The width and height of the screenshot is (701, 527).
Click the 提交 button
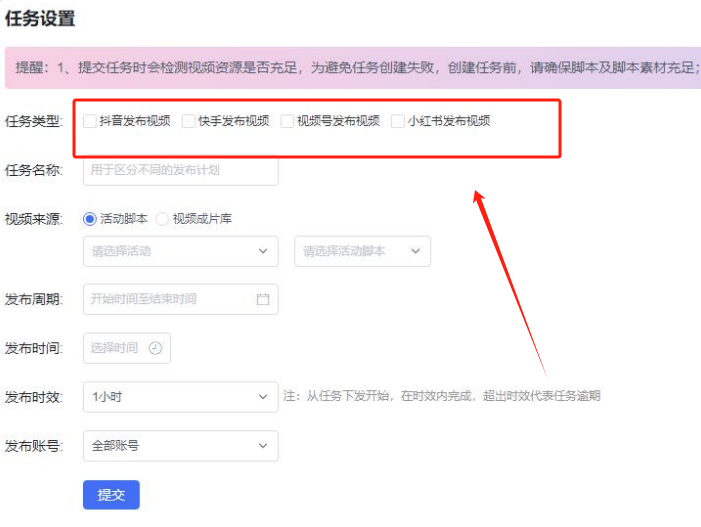(111, 495)
